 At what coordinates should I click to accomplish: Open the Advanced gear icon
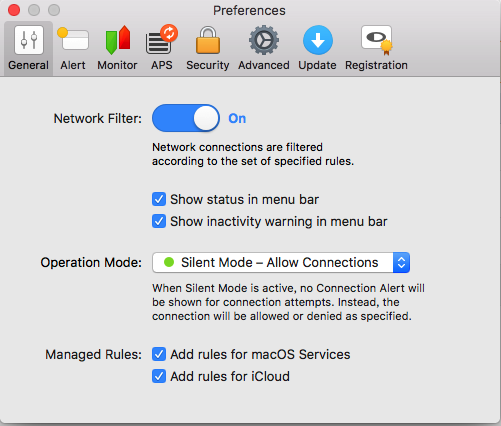264,40
